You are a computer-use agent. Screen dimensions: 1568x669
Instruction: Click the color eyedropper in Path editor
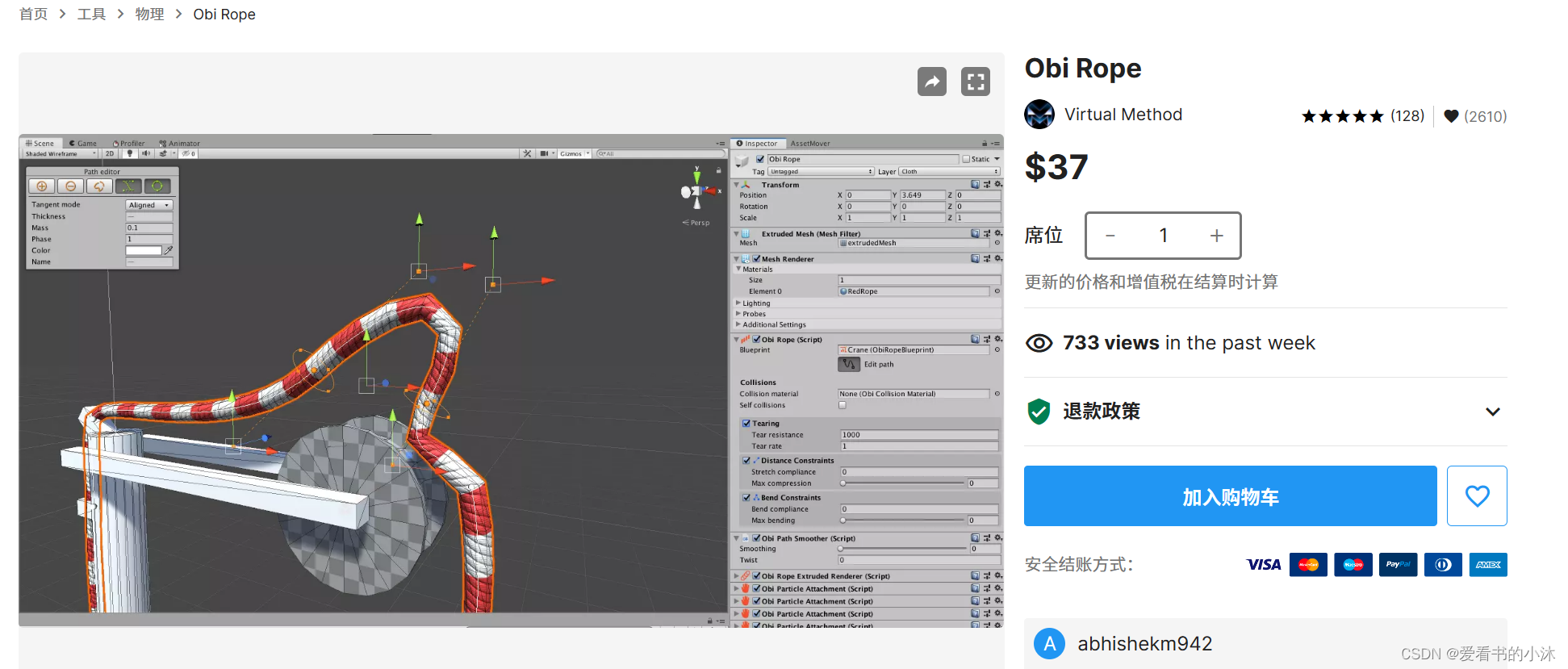pos(169,251)
